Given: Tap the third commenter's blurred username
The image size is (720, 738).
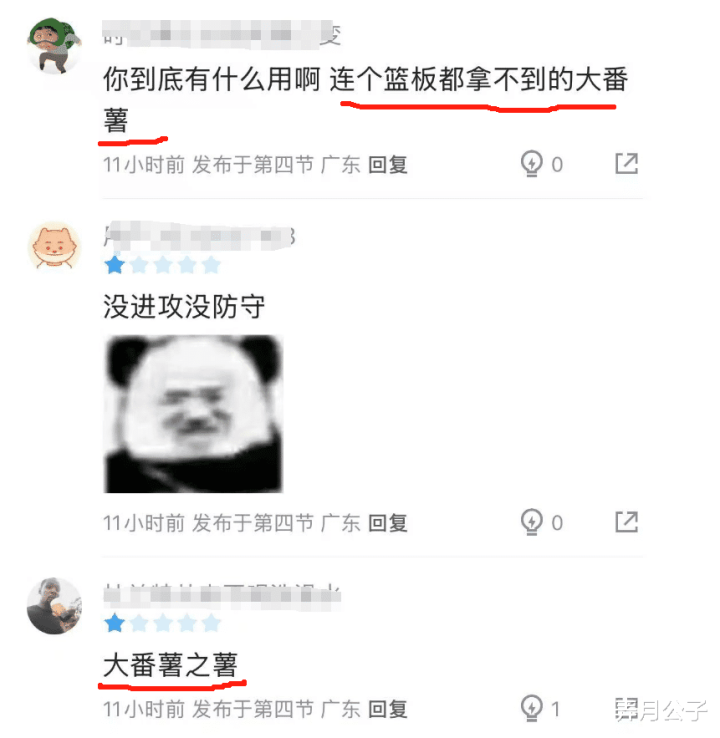Looking at the screenshot, I should (x=222, y=595).
